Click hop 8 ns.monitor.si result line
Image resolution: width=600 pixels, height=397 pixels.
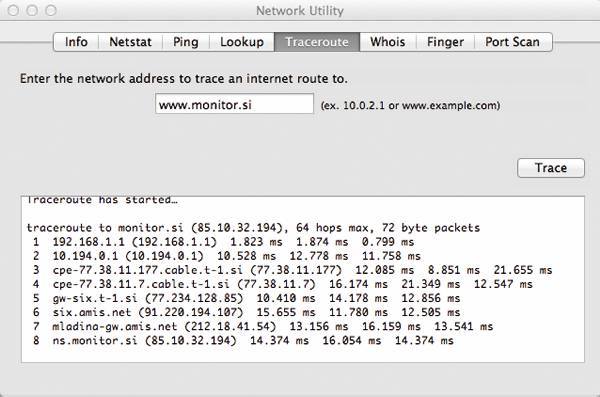[243, 341]
